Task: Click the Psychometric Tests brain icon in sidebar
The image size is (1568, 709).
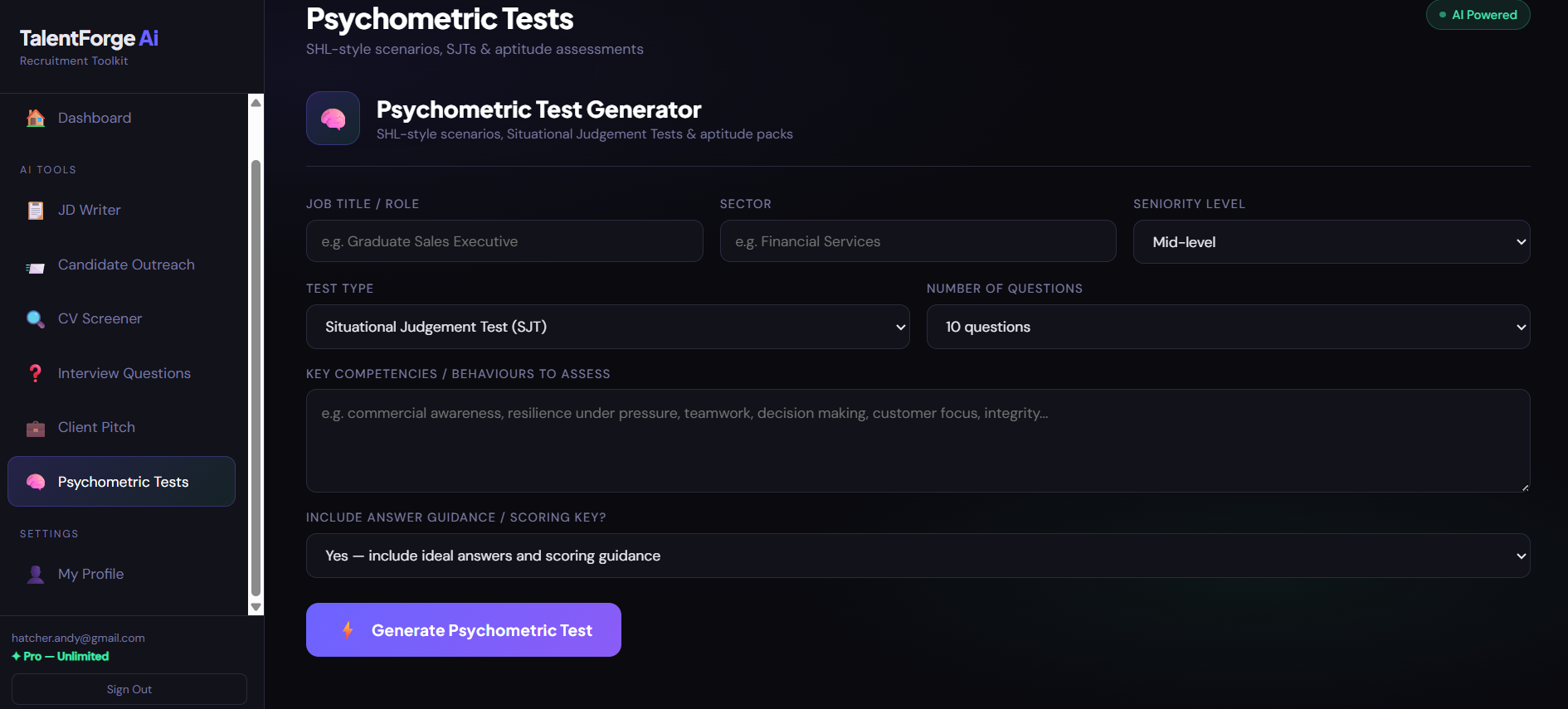Action: 36,482
